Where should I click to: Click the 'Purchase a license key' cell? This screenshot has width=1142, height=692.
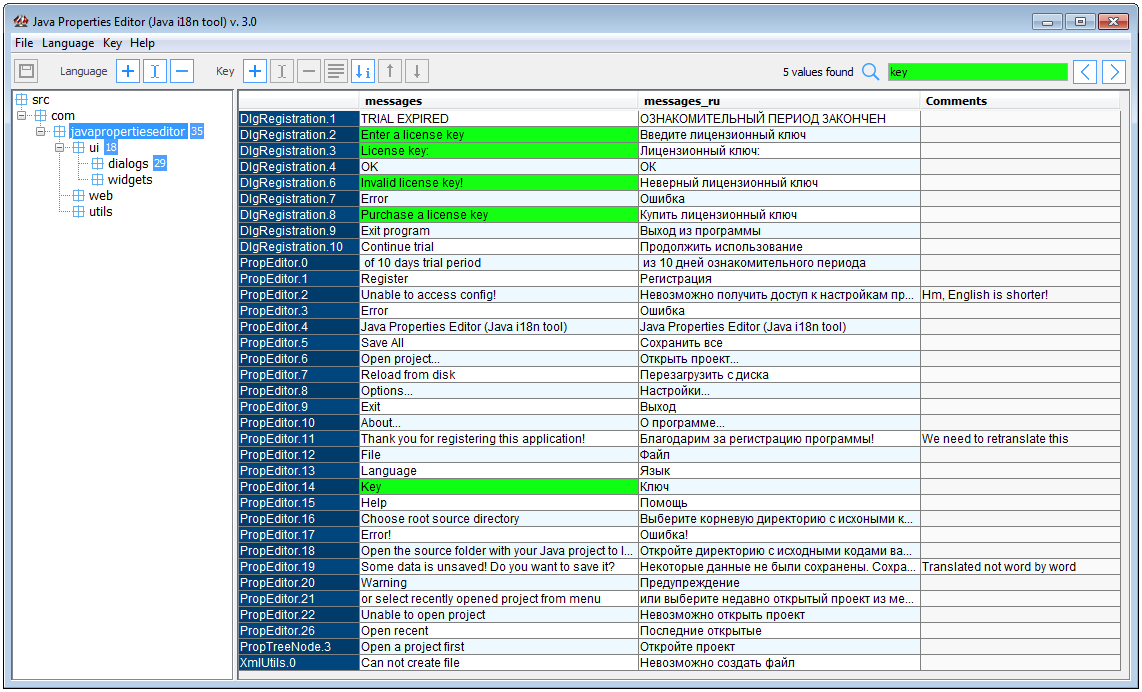pyautogui.click(x=499, y=215)
